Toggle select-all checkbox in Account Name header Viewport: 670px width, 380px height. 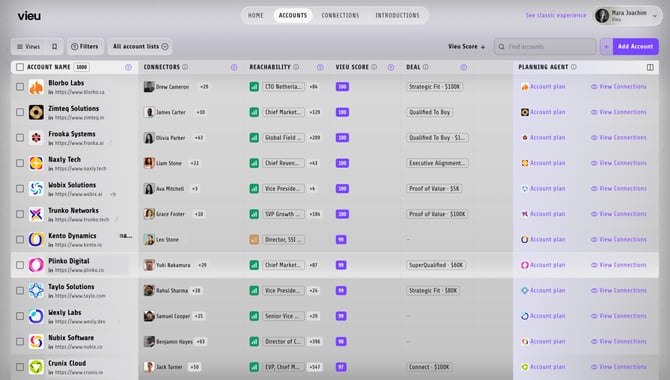20,67
